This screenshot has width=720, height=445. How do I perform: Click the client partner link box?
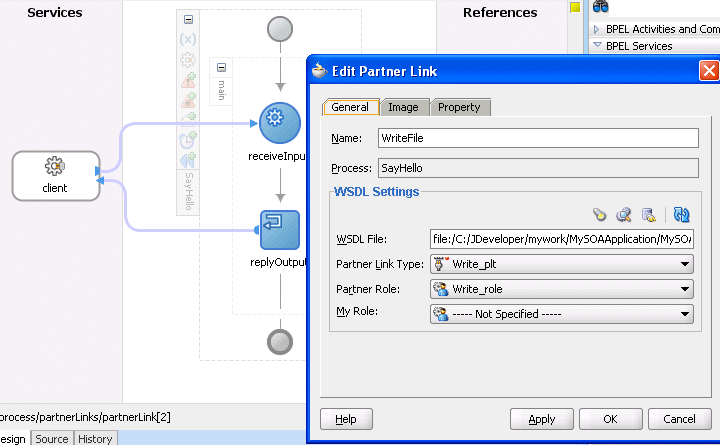56,176
